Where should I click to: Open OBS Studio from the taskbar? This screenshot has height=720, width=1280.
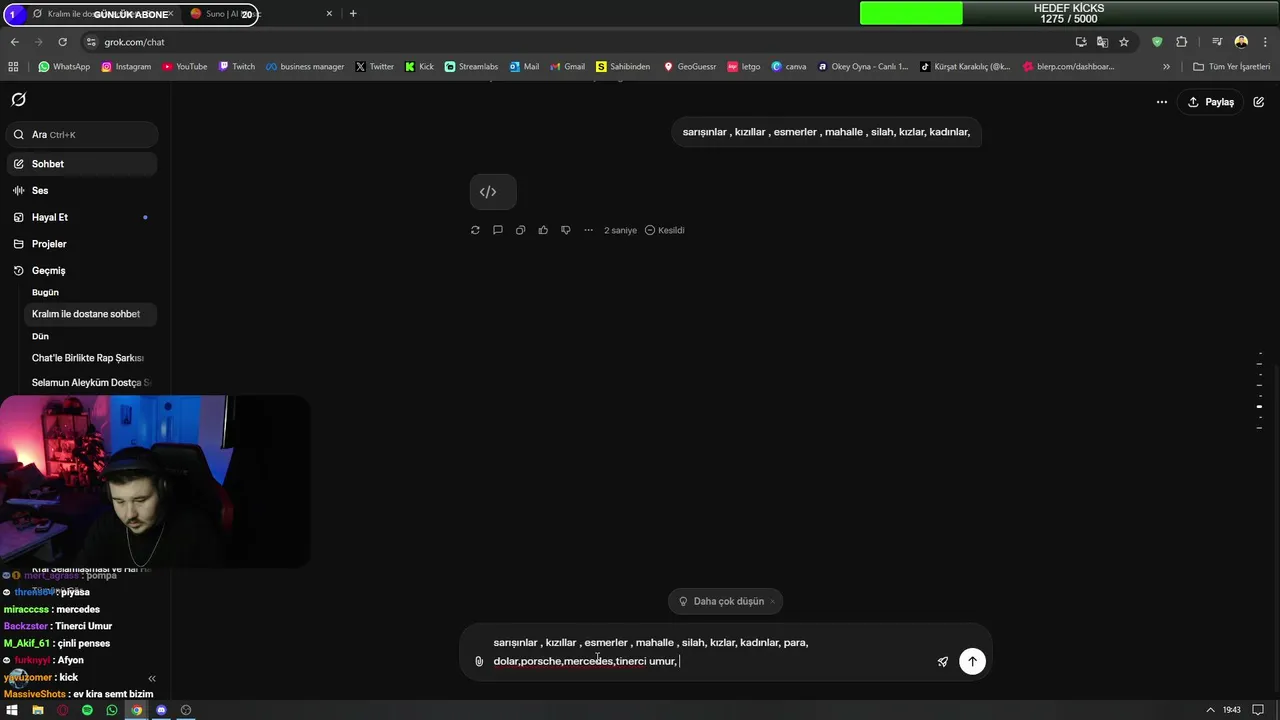pos(185,710)
